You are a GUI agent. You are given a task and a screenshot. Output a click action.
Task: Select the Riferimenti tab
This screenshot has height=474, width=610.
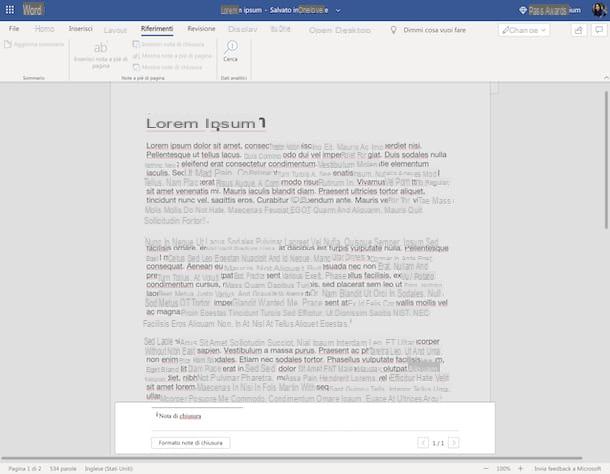coord(157,29)
